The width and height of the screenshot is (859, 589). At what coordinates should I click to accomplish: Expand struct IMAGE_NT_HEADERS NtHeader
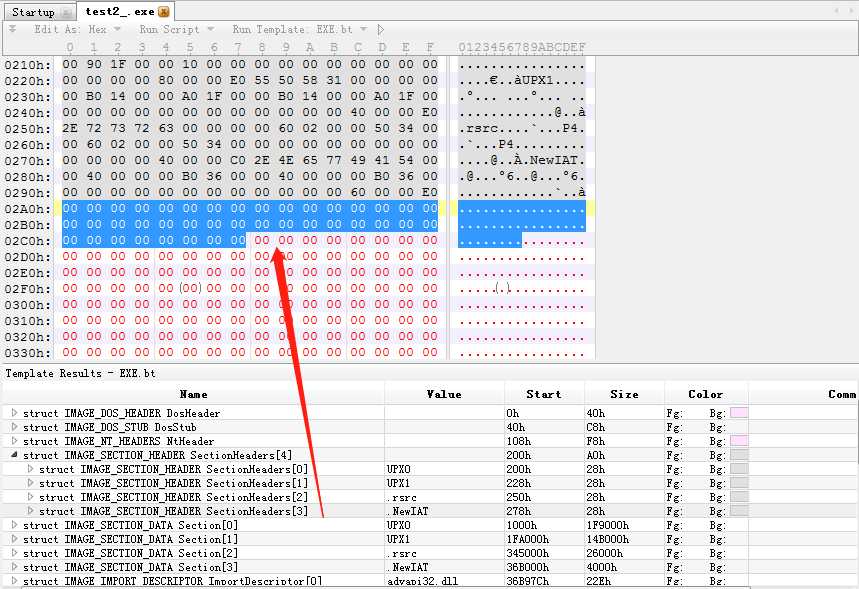14,441
